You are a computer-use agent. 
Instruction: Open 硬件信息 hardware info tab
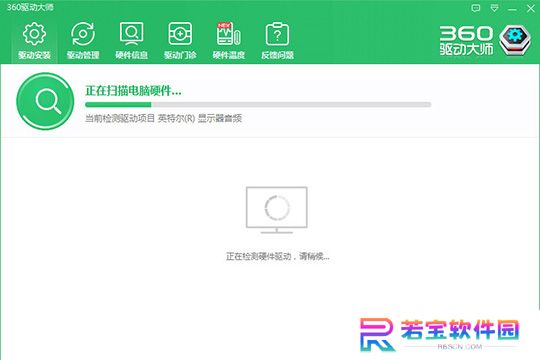[132, 41]
